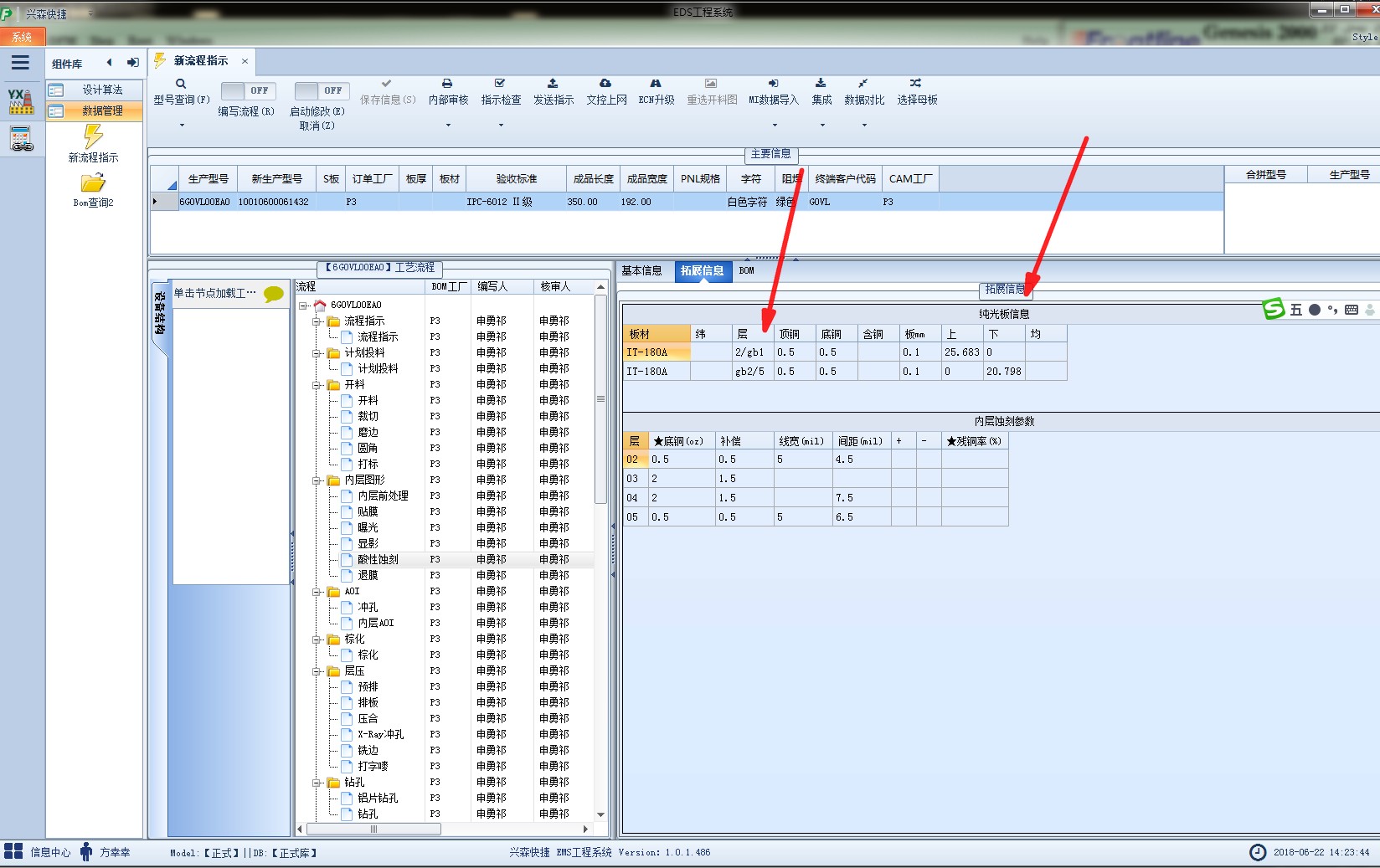Select 设计算法 in component library

94,90
